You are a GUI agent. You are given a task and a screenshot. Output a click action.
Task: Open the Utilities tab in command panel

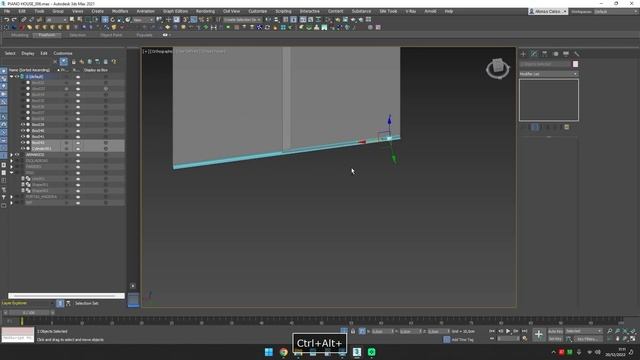[576, 54]
